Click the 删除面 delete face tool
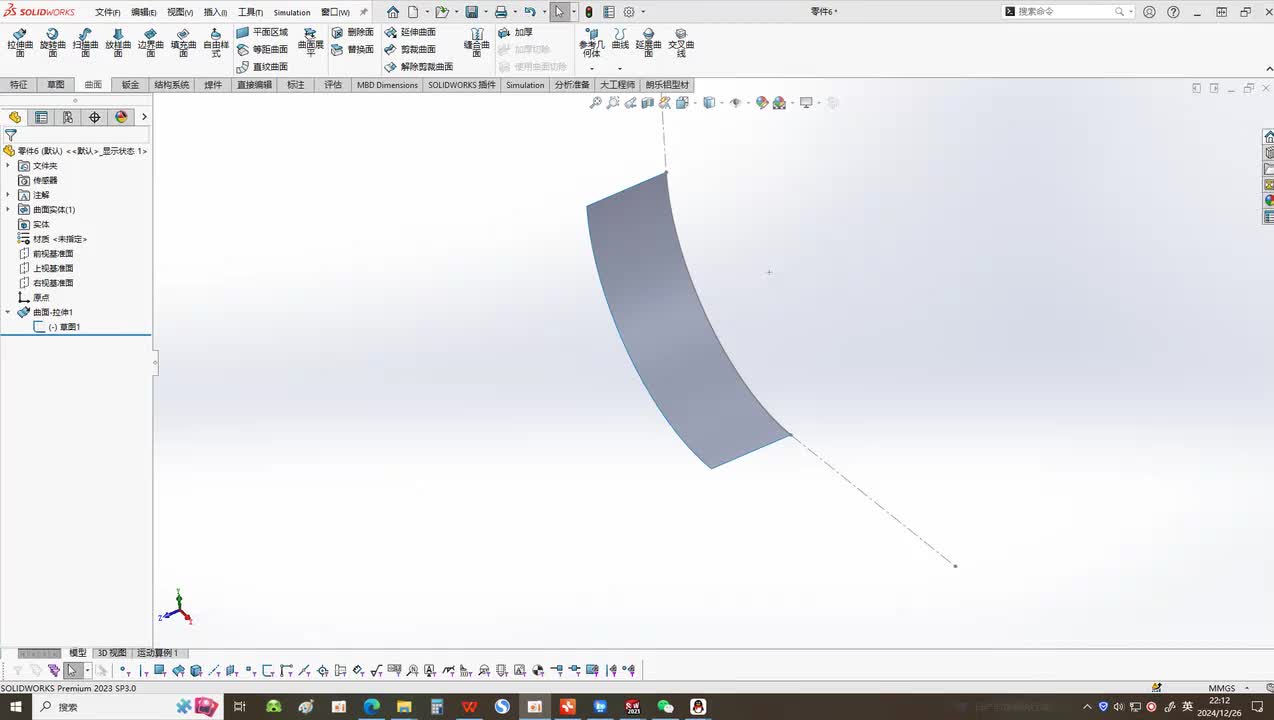This screenshot has height=720, width=1274. click(x=352, y=33)
